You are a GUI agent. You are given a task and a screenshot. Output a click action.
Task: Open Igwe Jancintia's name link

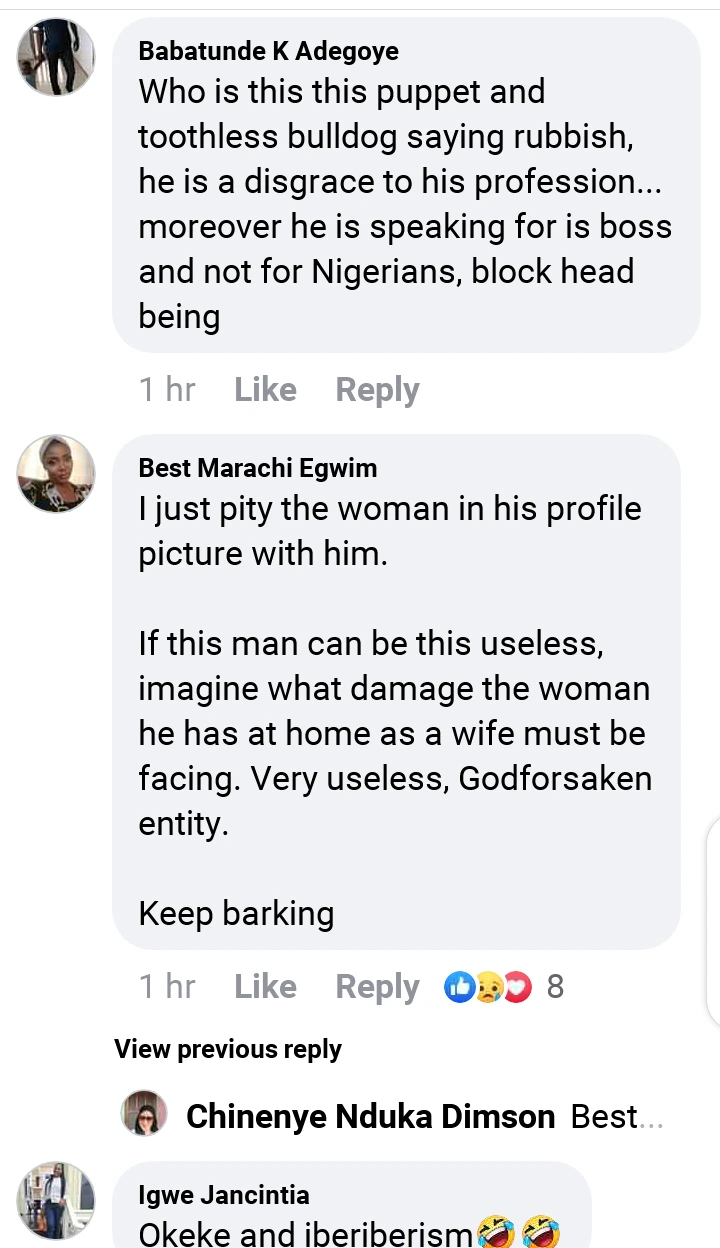tap(224, 1194)
